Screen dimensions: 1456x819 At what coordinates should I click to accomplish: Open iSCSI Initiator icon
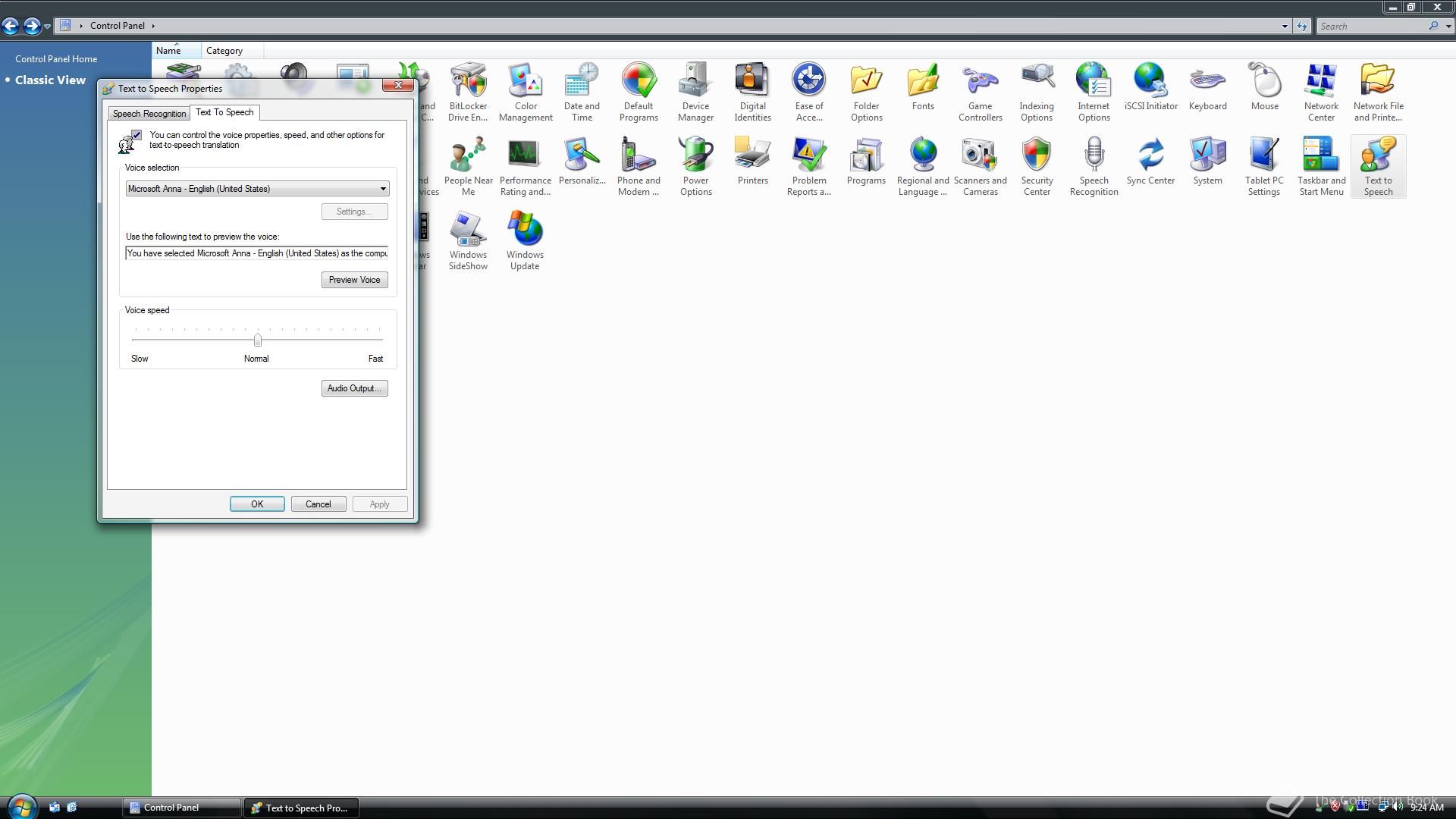(x=1150, y=86)
